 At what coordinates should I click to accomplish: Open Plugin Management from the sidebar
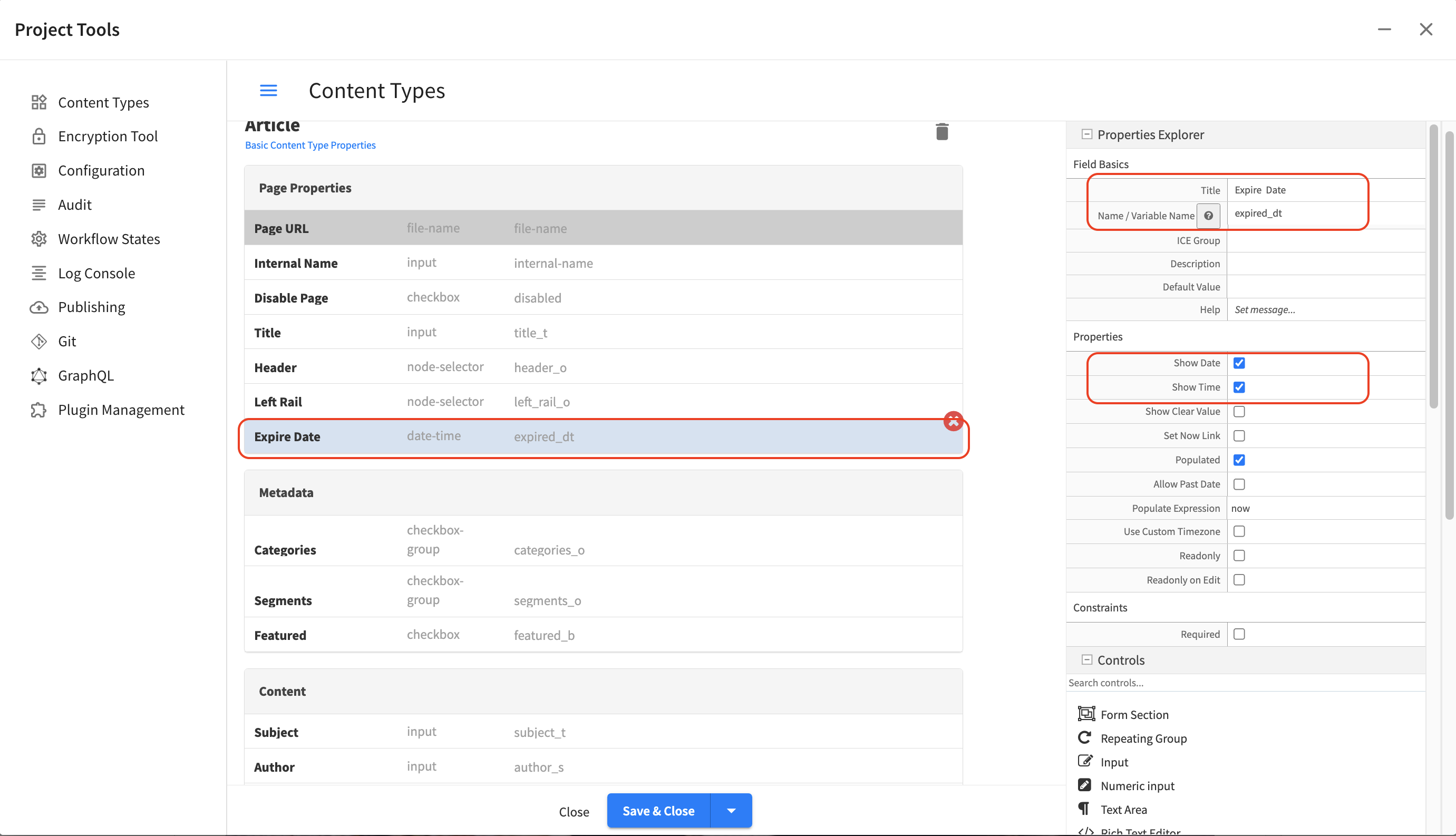coord(121,410)
